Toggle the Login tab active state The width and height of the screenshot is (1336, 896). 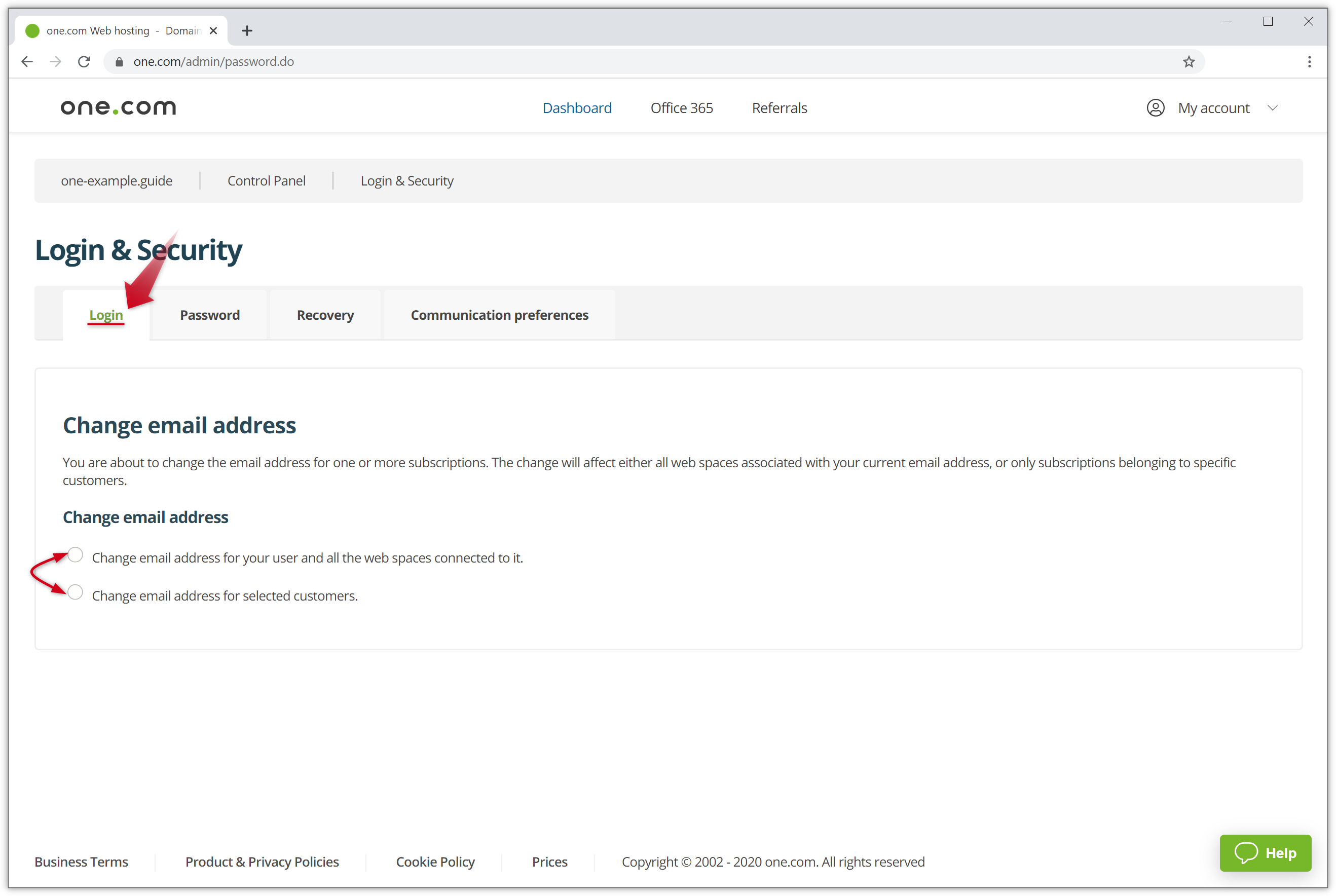pos(106,314)
